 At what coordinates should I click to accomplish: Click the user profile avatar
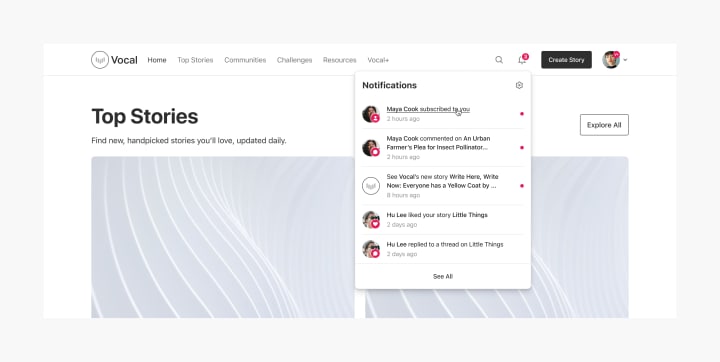click(611, 60)
